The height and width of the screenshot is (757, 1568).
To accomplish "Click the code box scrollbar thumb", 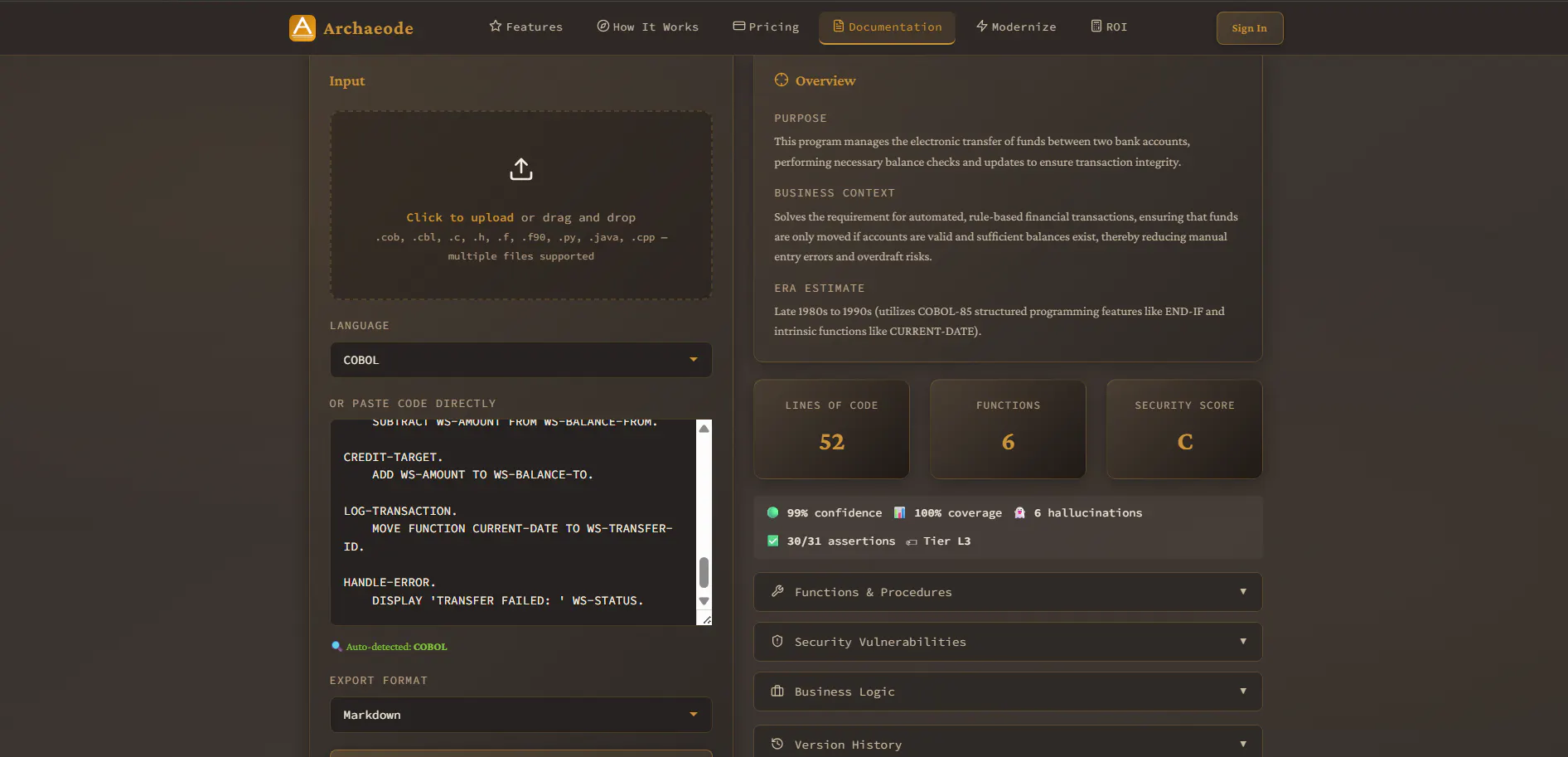I will pyautogui.click(x=704, y=572).
